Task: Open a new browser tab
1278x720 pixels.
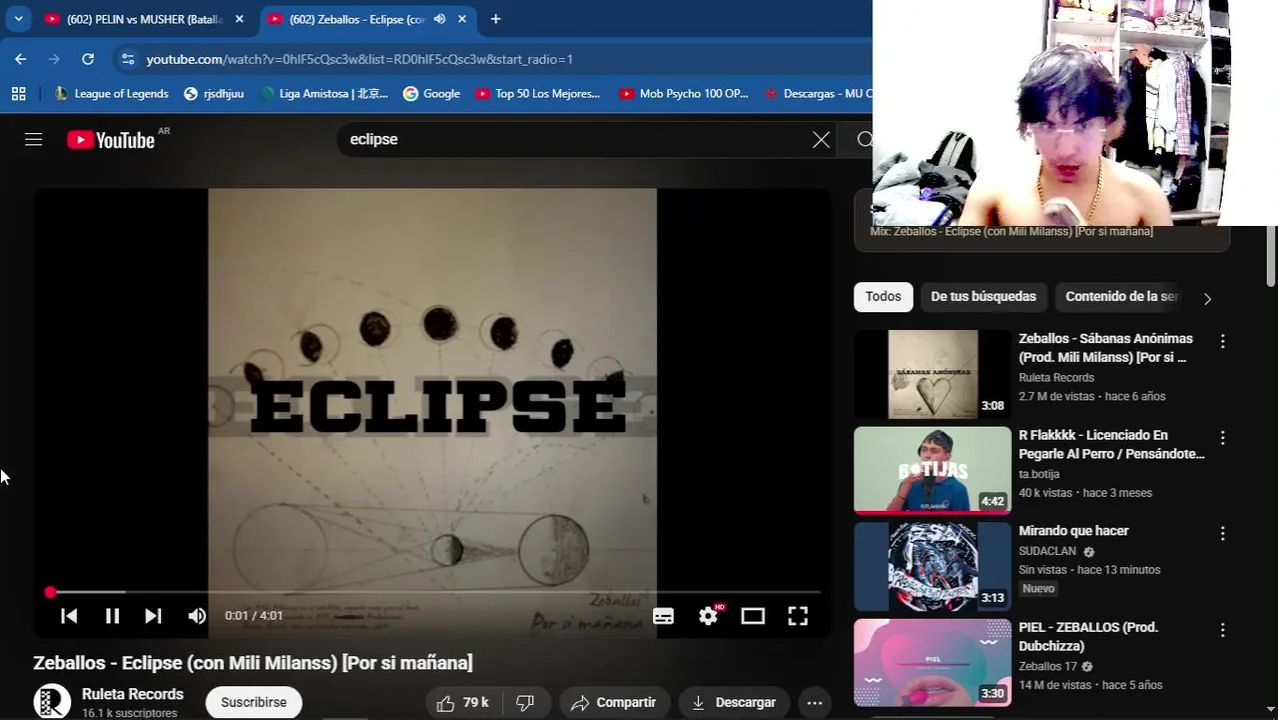Action: pos(495,19)
